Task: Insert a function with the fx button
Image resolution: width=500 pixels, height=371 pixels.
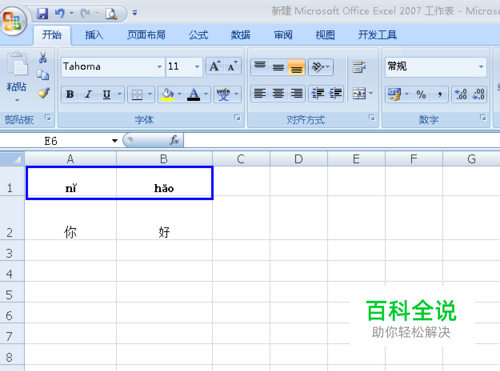Action: [x=174, y=140]
